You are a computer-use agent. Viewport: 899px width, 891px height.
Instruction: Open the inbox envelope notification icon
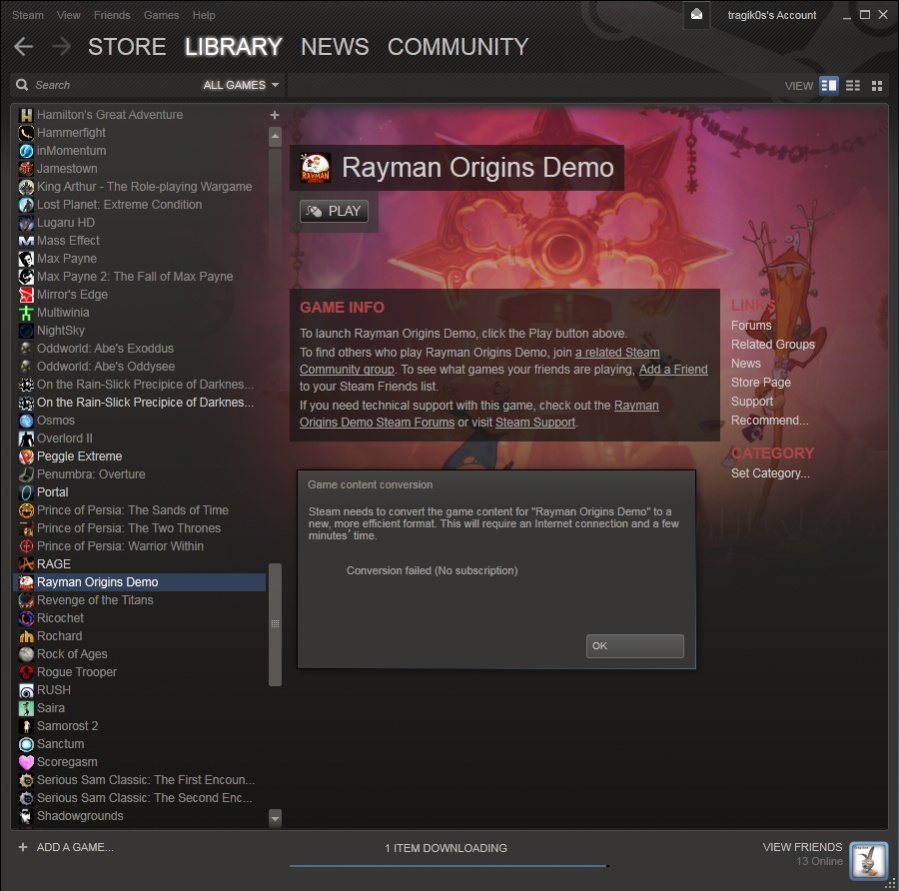[x=696, y=15]
